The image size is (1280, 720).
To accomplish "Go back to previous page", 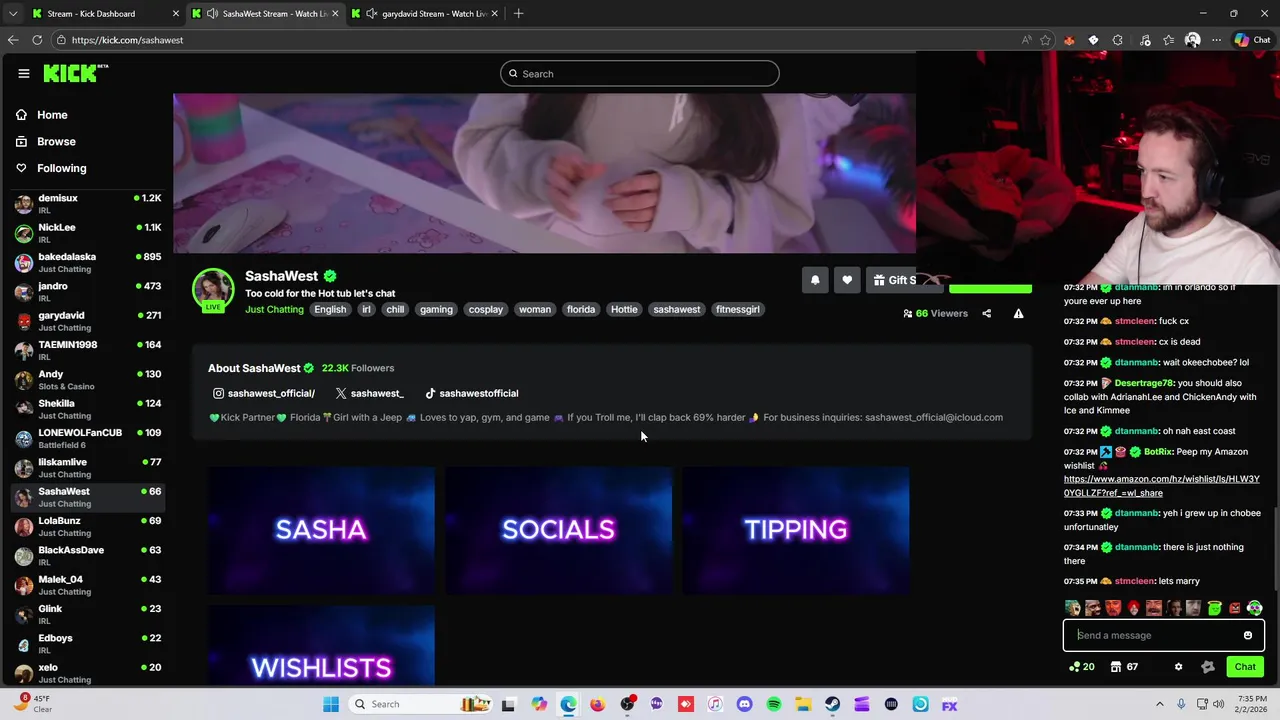I will 13,40.
